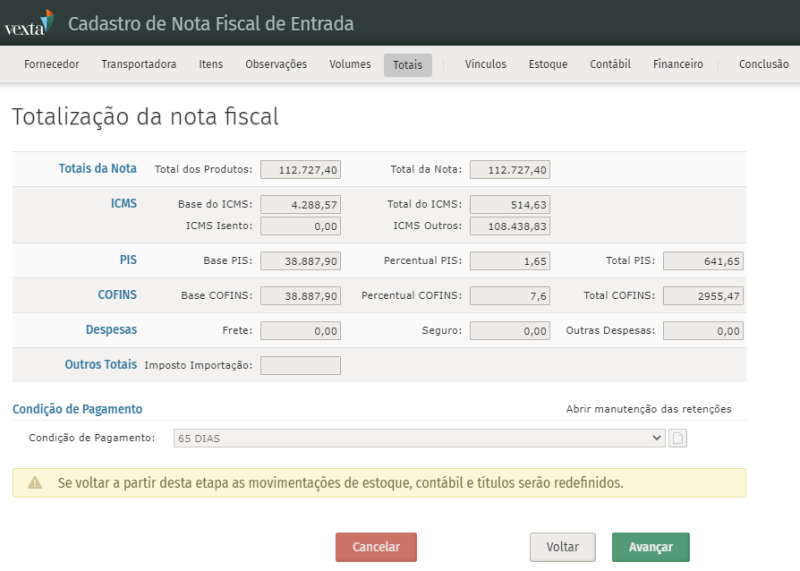Go to the Financeiro tab

point(678,65)
